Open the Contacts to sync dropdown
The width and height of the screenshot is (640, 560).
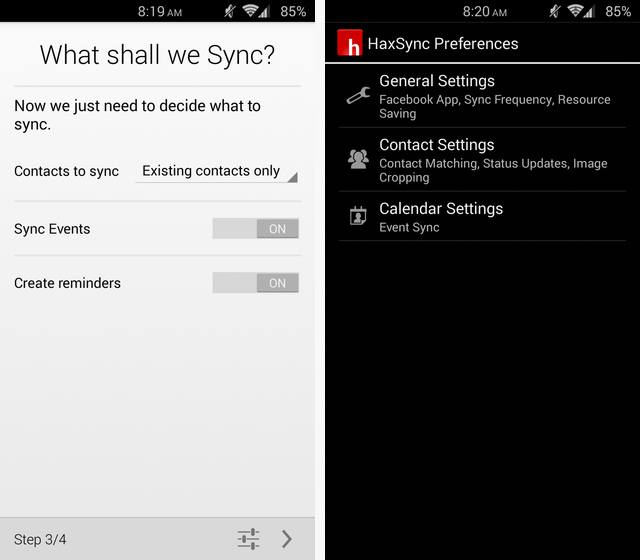click(216, 171)
